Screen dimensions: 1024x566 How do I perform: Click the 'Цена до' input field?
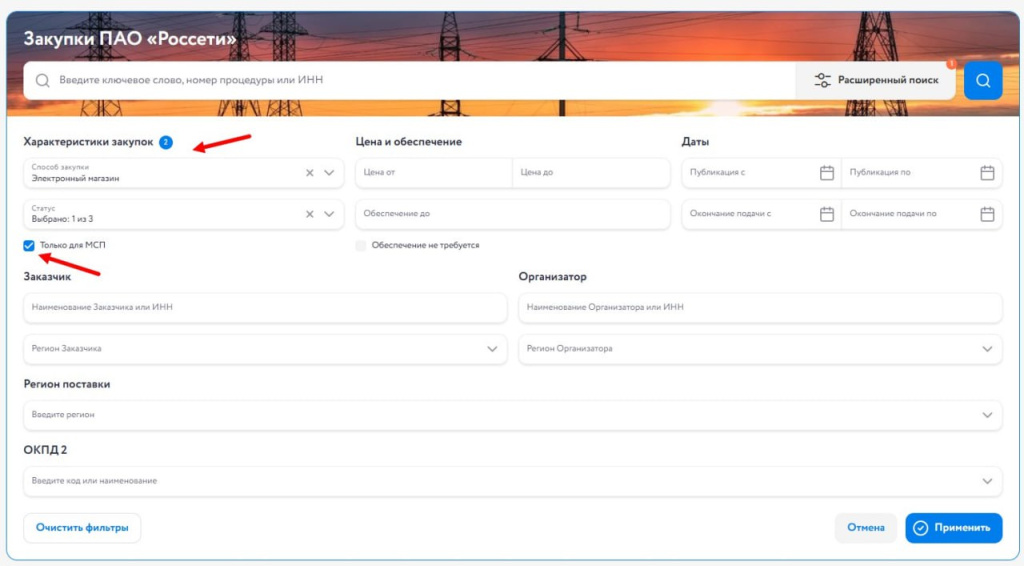tap(591, 173)
